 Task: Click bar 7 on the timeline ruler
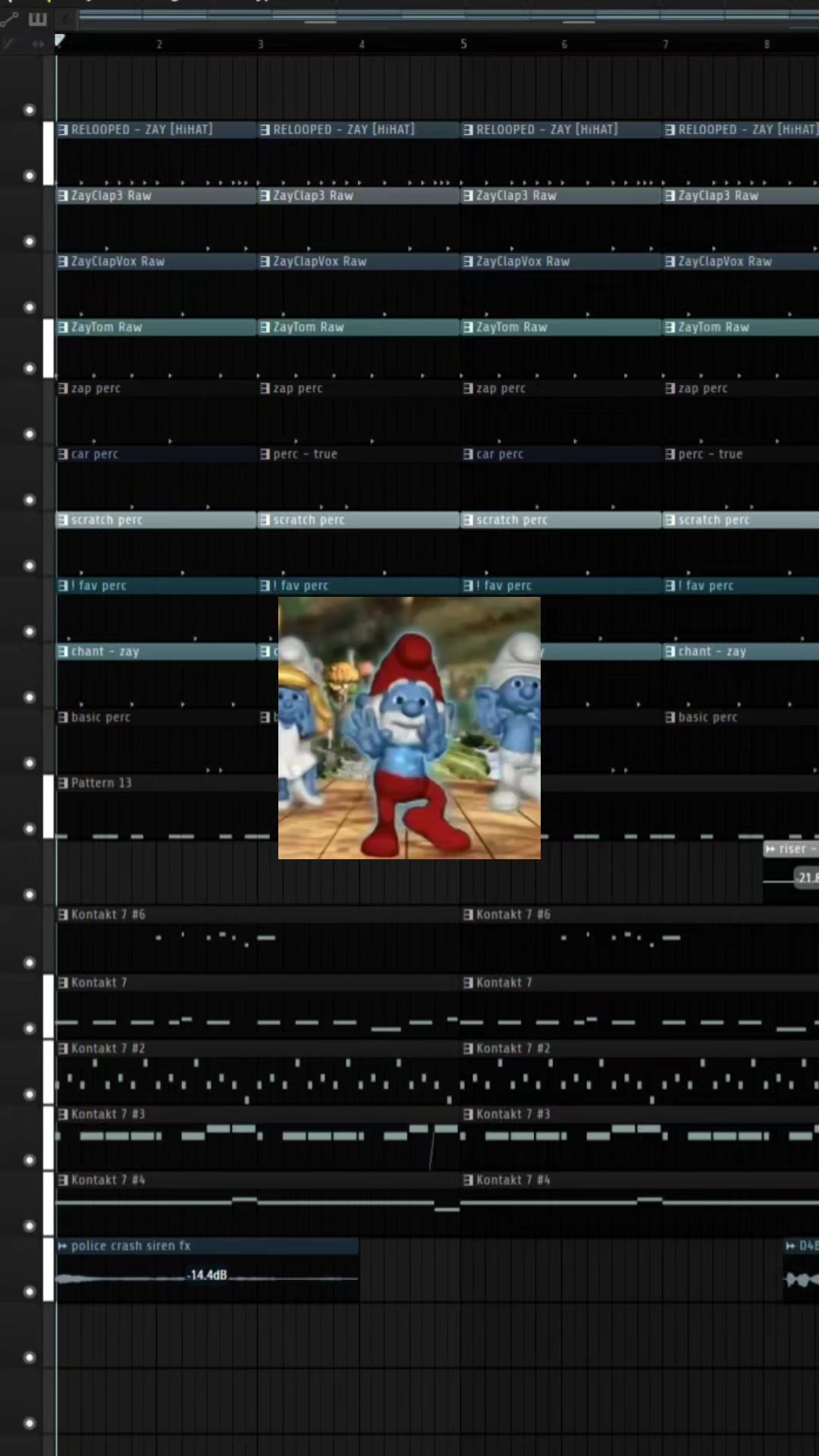(x=666, y=44)
